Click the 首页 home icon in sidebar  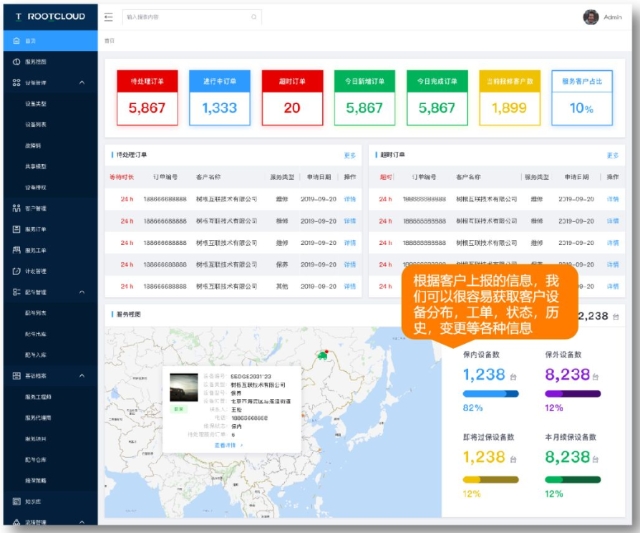(16, 41)
